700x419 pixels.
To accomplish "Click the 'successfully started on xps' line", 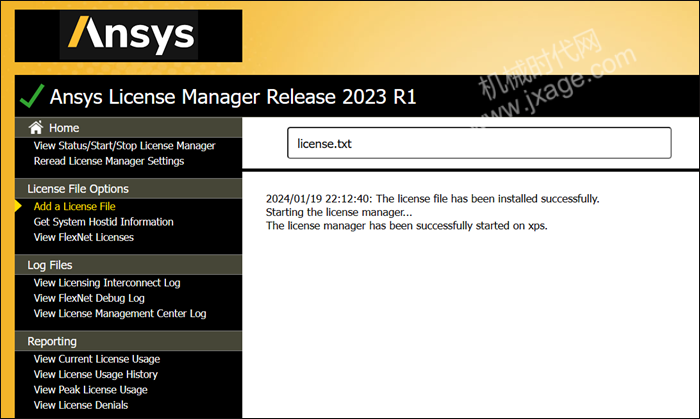I will (406, 226).
